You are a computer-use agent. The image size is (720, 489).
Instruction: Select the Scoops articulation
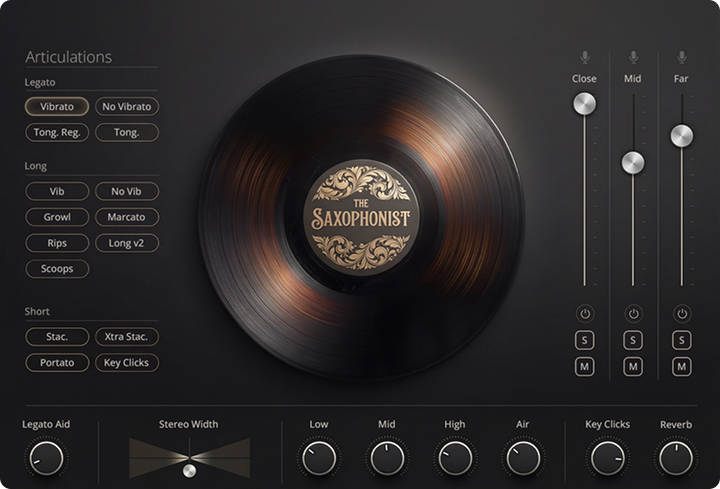[57, 269]
